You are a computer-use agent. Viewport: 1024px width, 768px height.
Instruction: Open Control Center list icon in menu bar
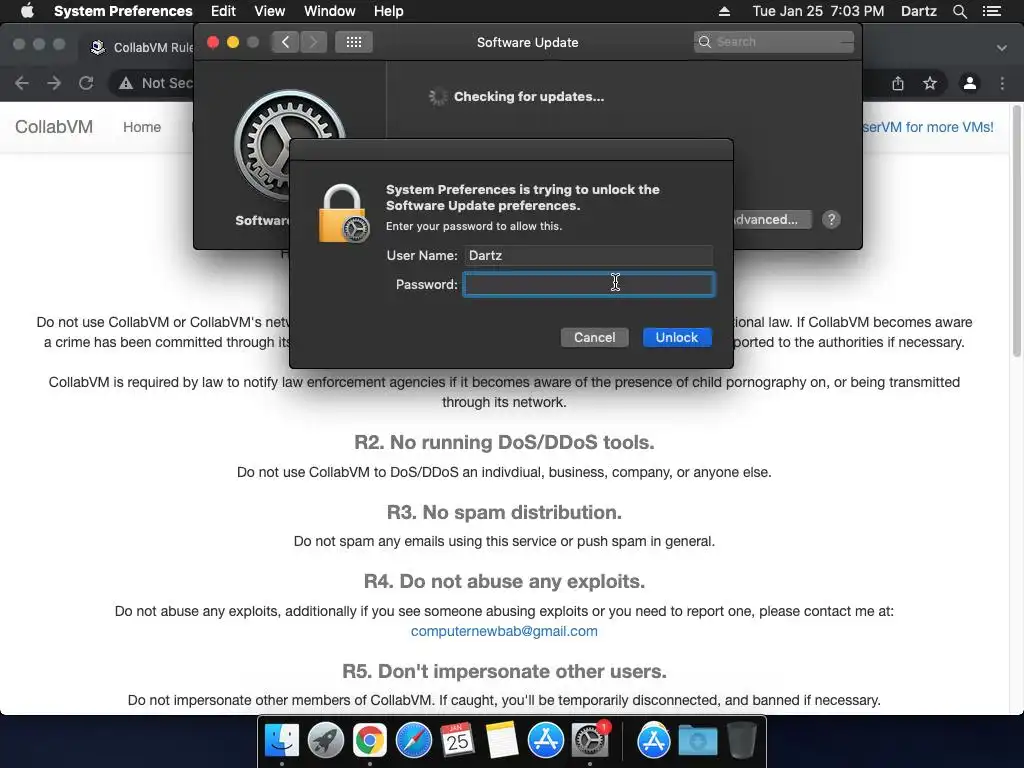[x=992, y=11]
